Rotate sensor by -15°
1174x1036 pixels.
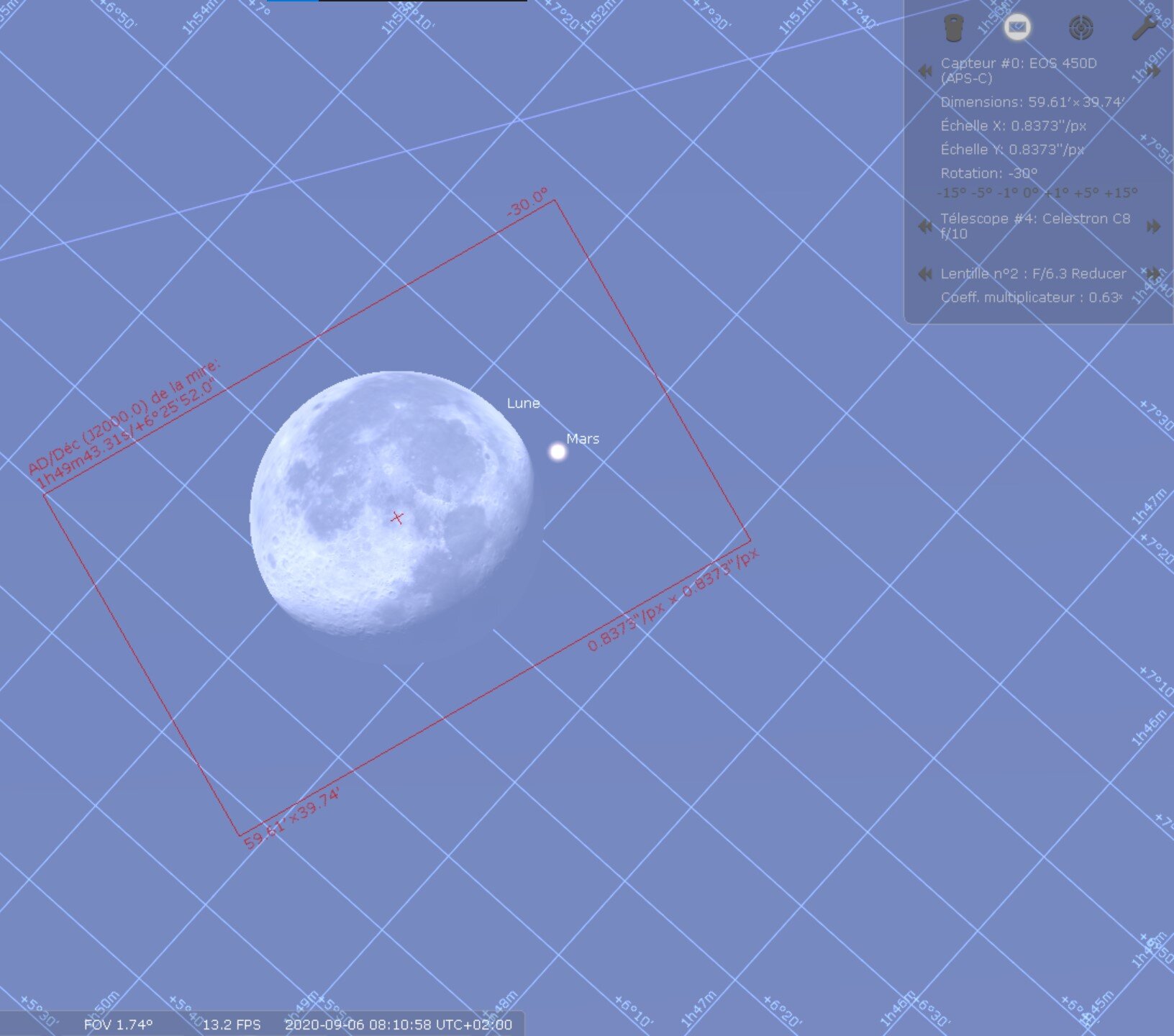[952, 193]
